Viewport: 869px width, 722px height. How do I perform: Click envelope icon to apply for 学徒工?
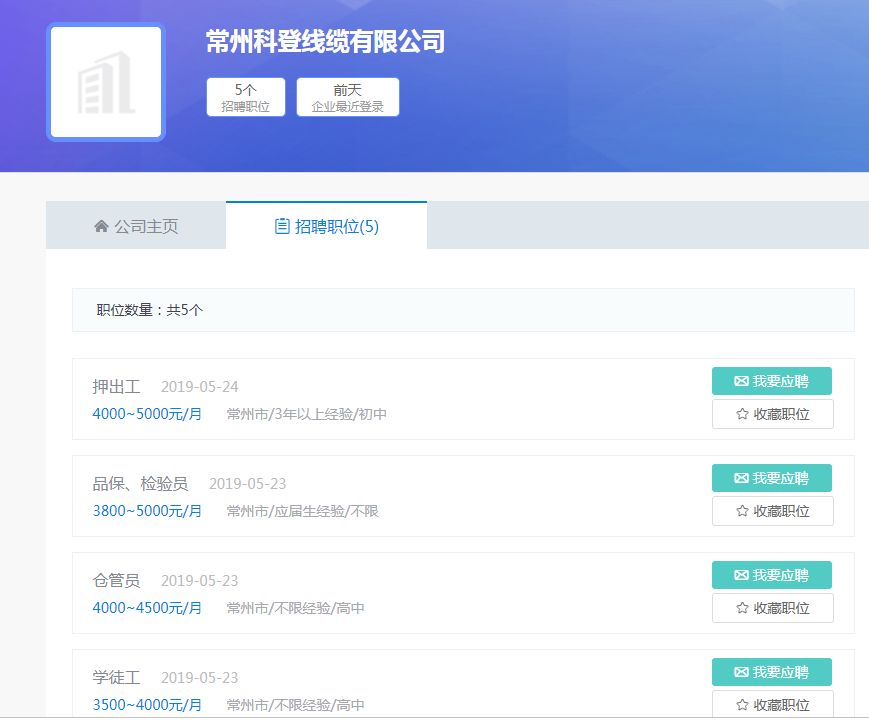click(741, 672)
